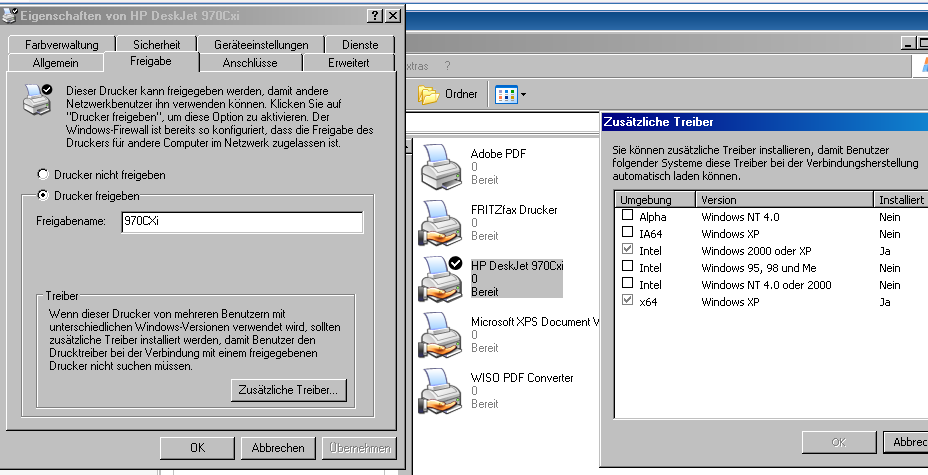Viewport: 928px width, 475px height.
Task: Click the 'Windows 2000 oder XP' version text
Action: point(756,251)
